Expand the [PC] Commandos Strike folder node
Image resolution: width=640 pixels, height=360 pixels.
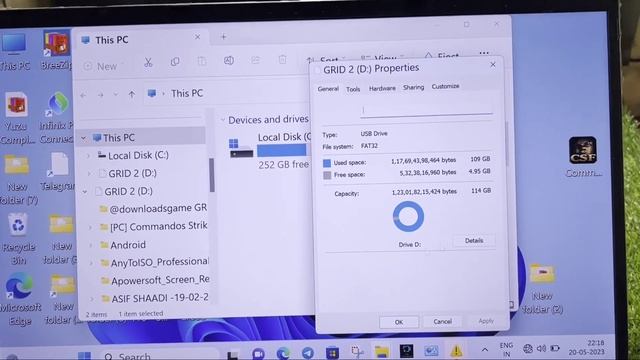point(91,227)
